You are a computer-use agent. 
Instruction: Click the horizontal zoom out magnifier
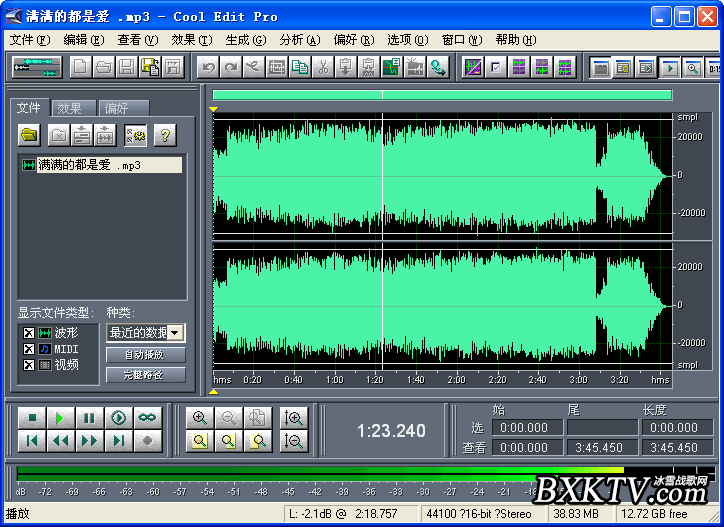(229, 418)
